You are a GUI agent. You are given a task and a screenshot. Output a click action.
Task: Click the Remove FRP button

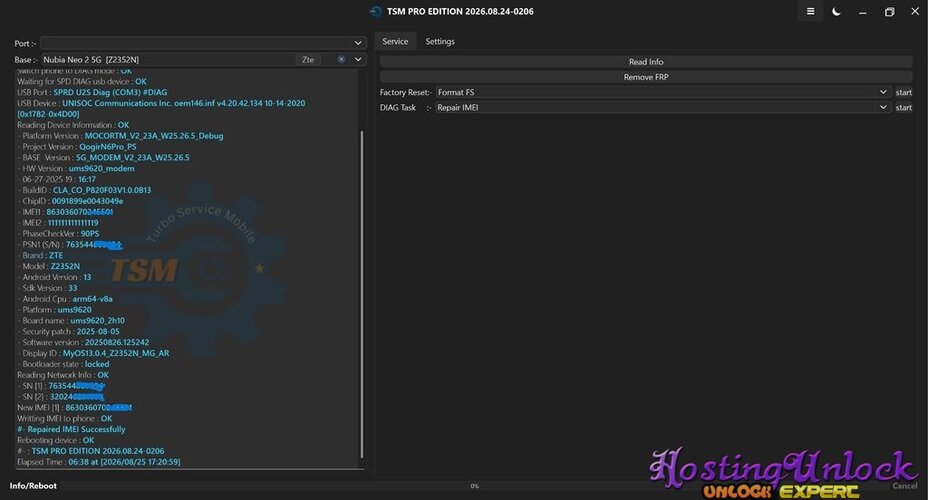click(646, 77)
